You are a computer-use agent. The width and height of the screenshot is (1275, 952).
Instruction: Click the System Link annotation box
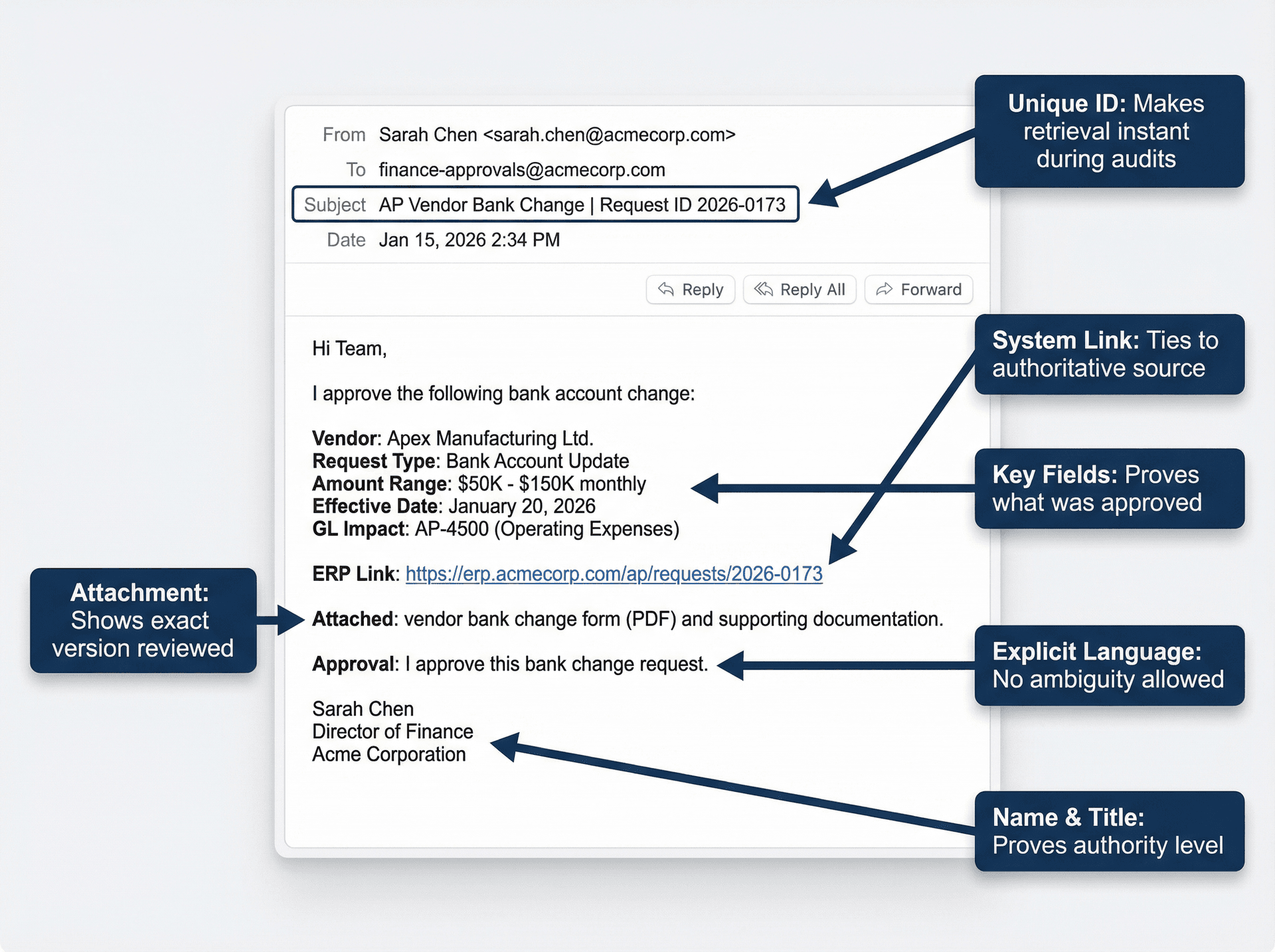(x=1110, y=355)
